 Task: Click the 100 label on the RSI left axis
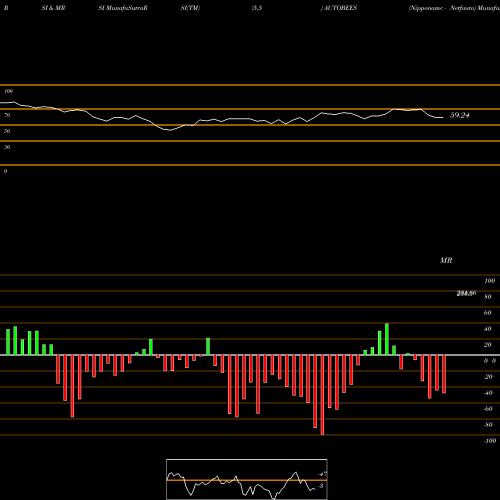click(9, 91)
